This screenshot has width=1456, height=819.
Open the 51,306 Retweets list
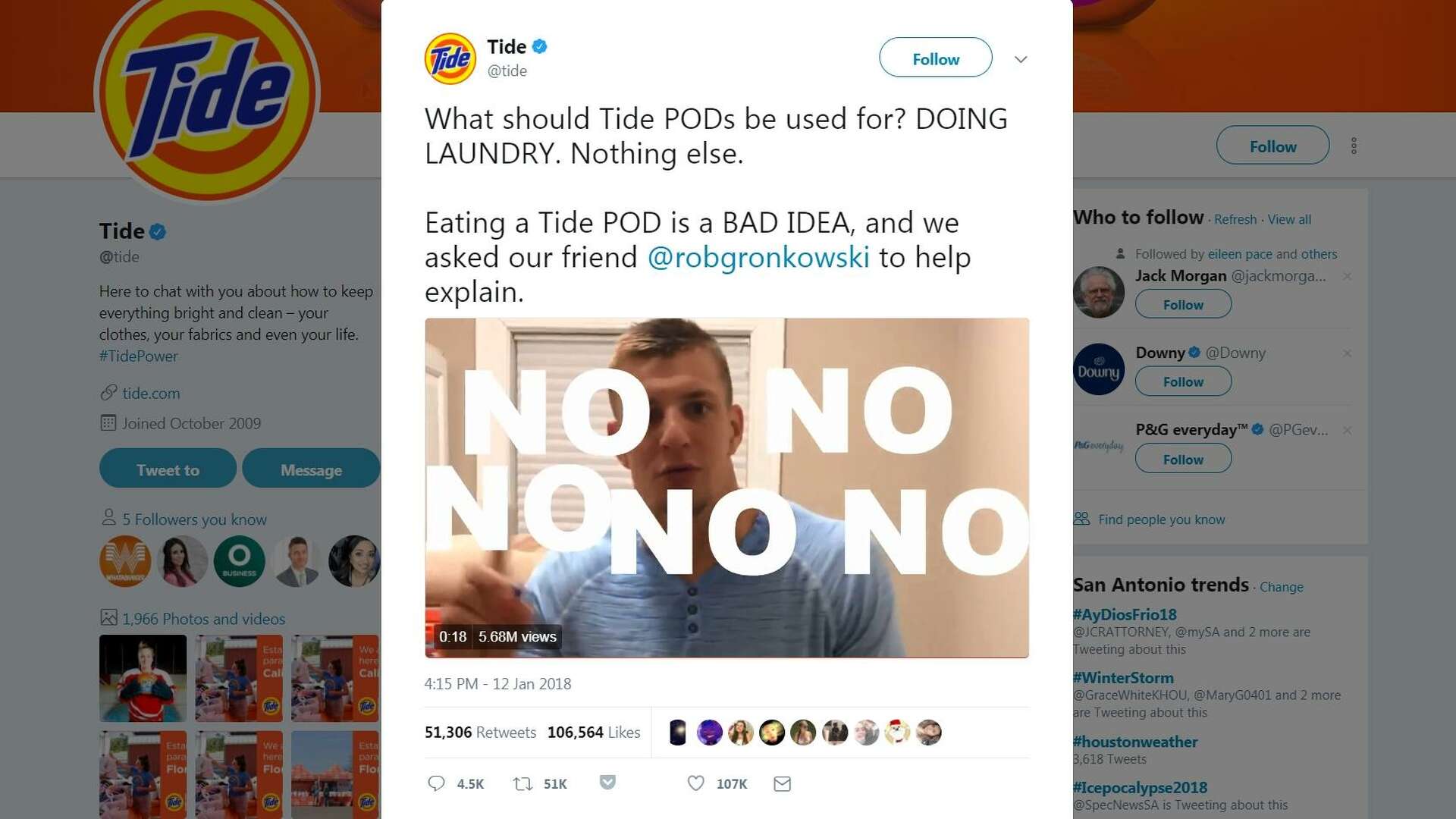click(x=480, y=732)
